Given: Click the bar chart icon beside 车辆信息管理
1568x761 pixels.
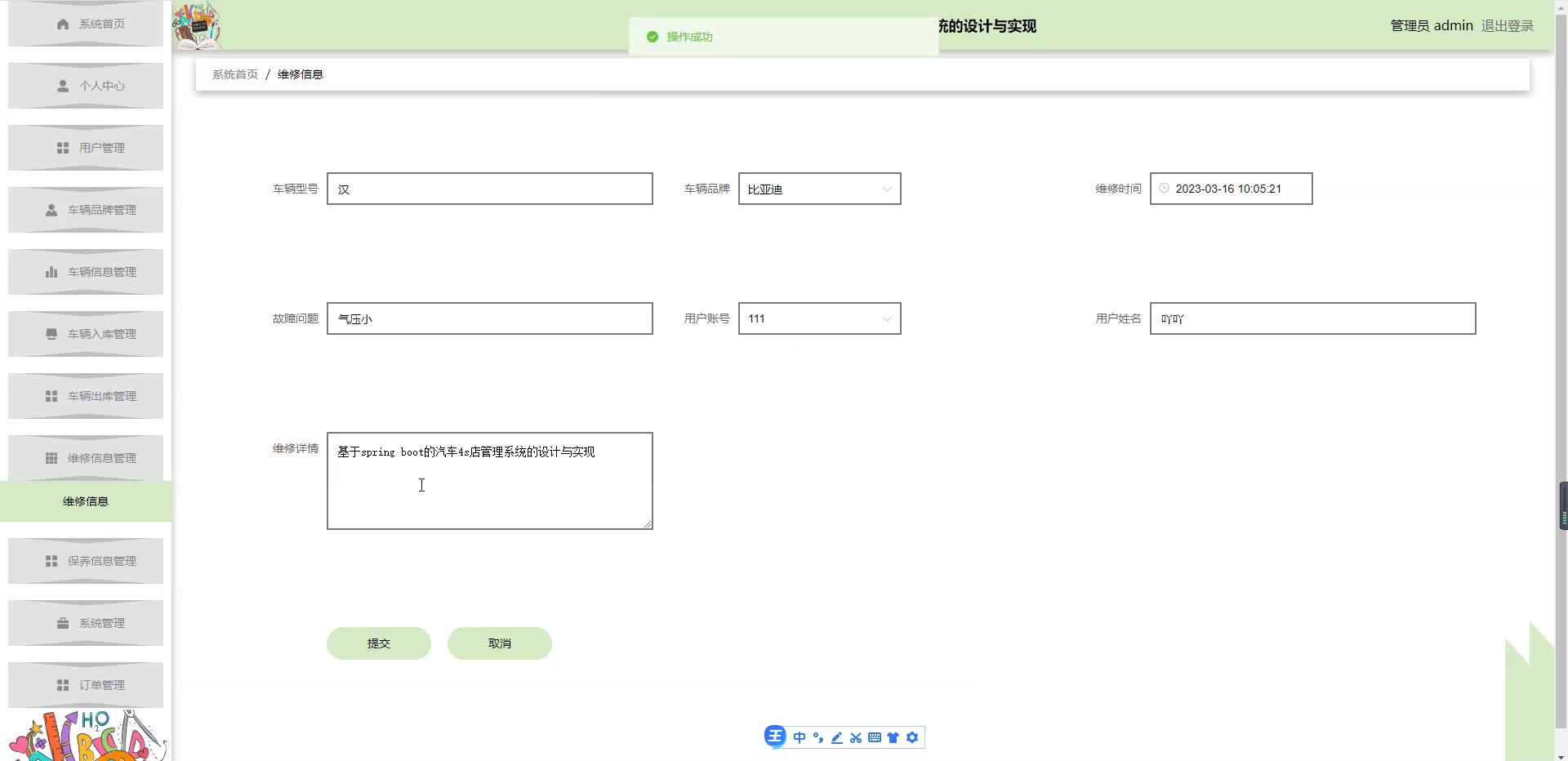Looking at the screenshot, I should tap(50, 271).
